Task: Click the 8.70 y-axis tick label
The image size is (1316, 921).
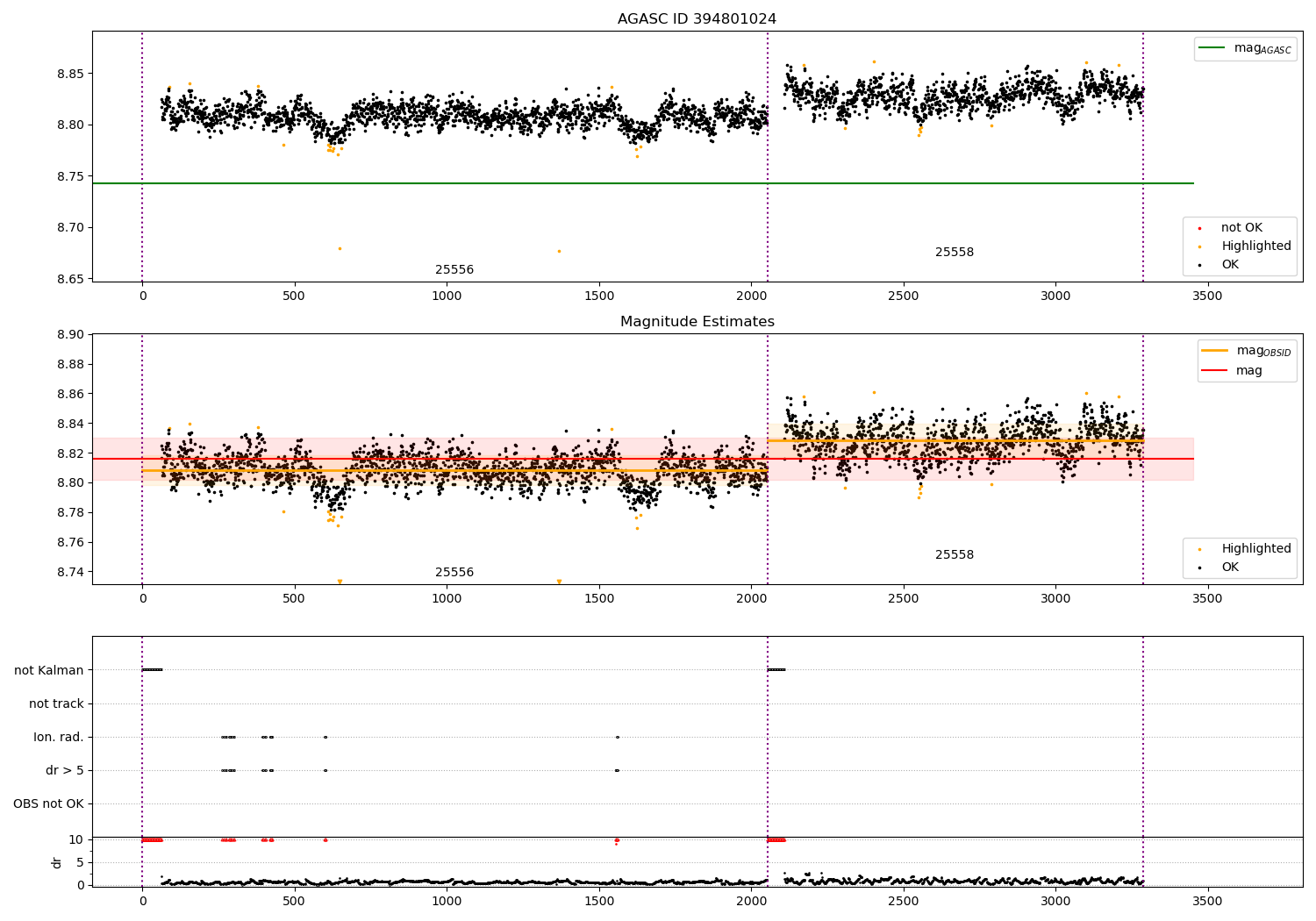Action: tap(70, 228)
